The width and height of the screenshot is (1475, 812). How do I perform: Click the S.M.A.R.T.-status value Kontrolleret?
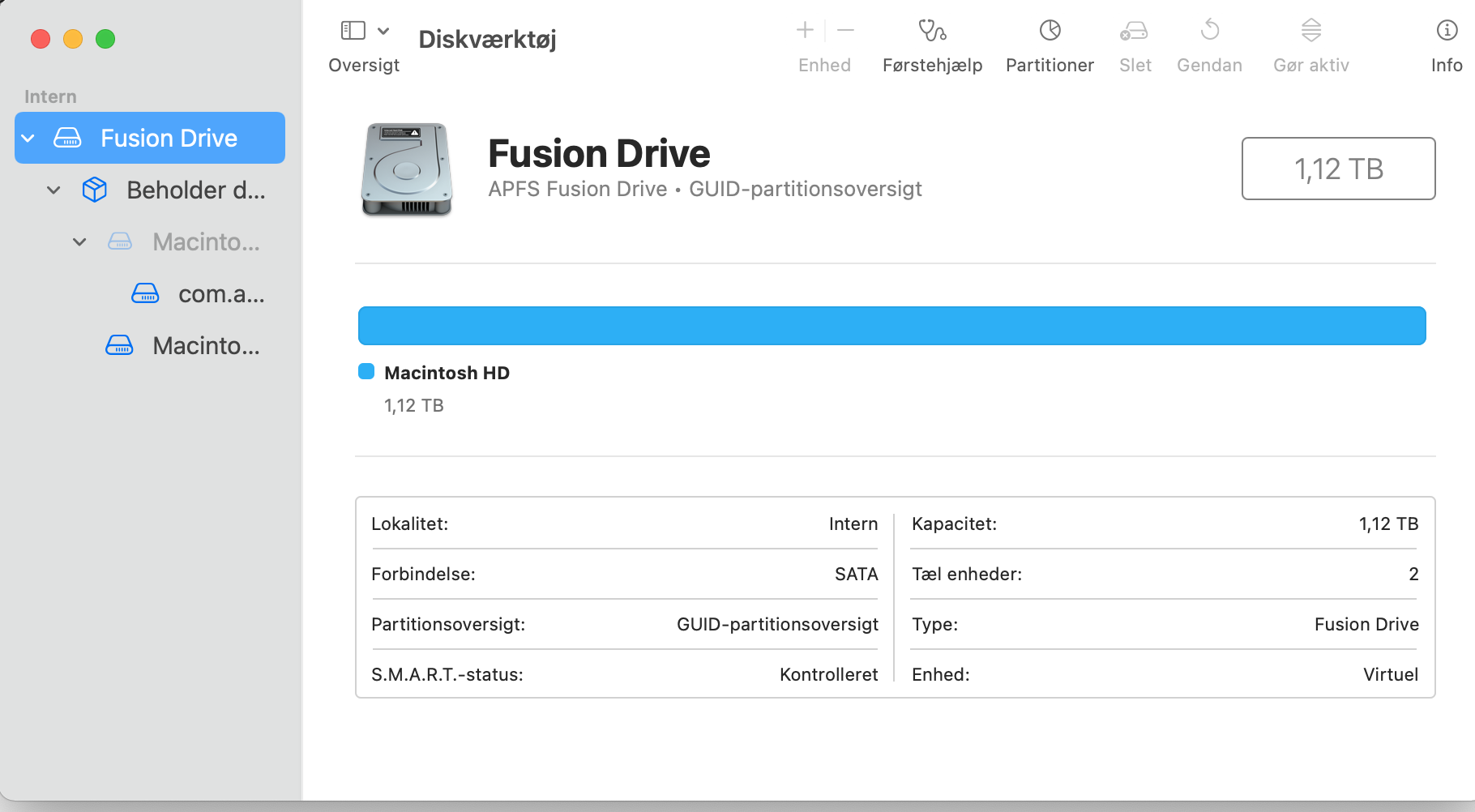coord(828,674)
